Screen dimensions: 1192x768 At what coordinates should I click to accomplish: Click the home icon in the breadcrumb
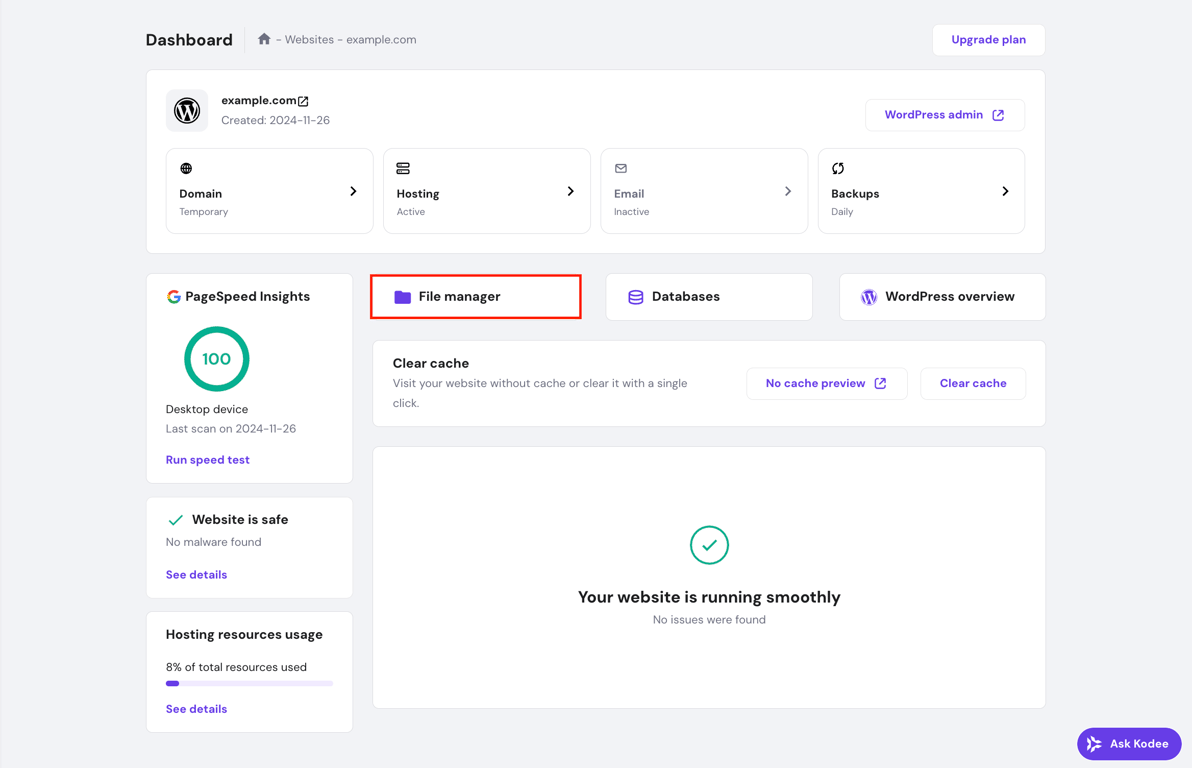coord(263,39)
